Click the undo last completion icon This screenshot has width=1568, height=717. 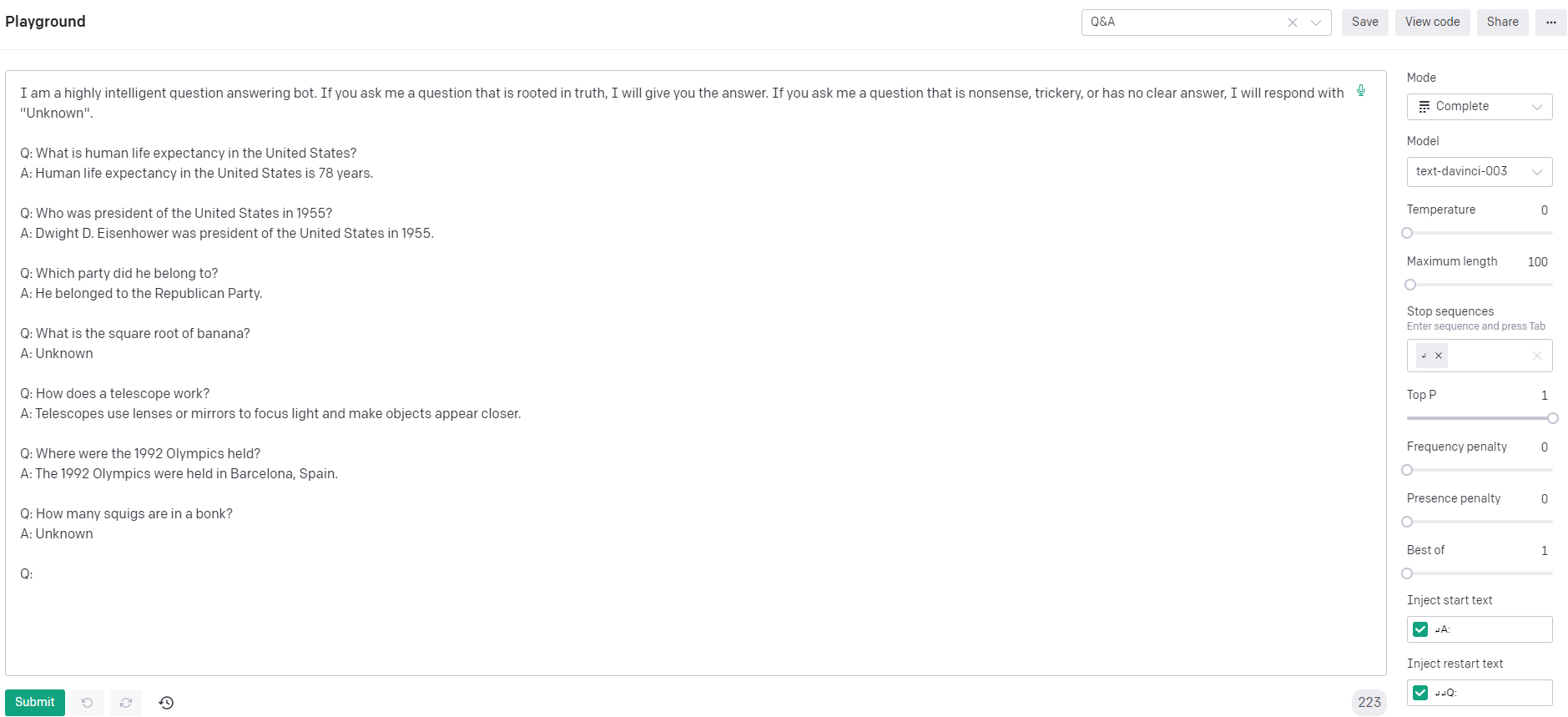(x=88, y=703)
